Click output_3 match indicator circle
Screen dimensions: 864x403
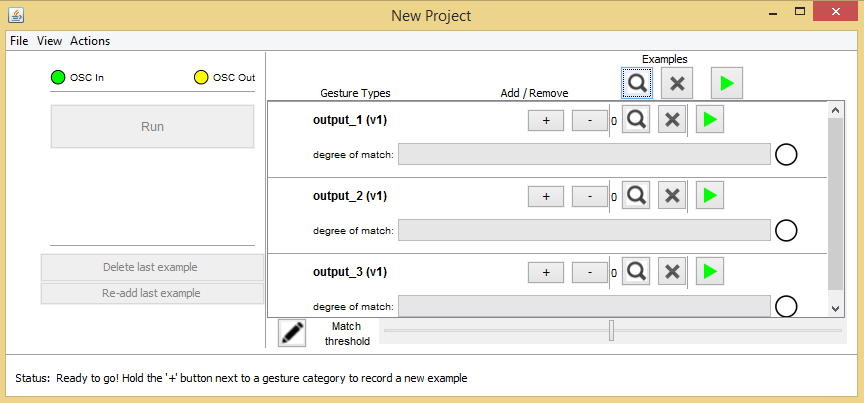(786, 307)
